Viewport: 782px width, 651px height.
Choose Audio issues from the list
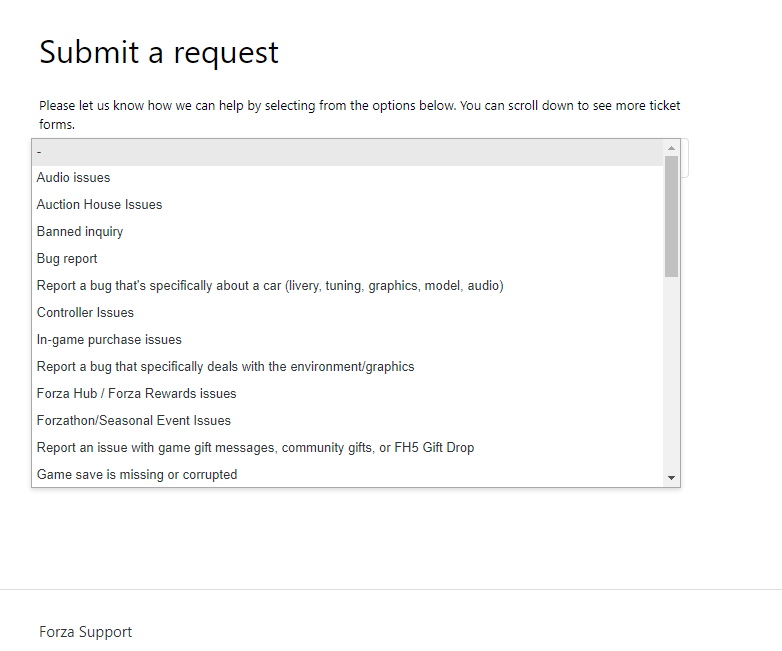pyautogui.click(x=74, y=178)
